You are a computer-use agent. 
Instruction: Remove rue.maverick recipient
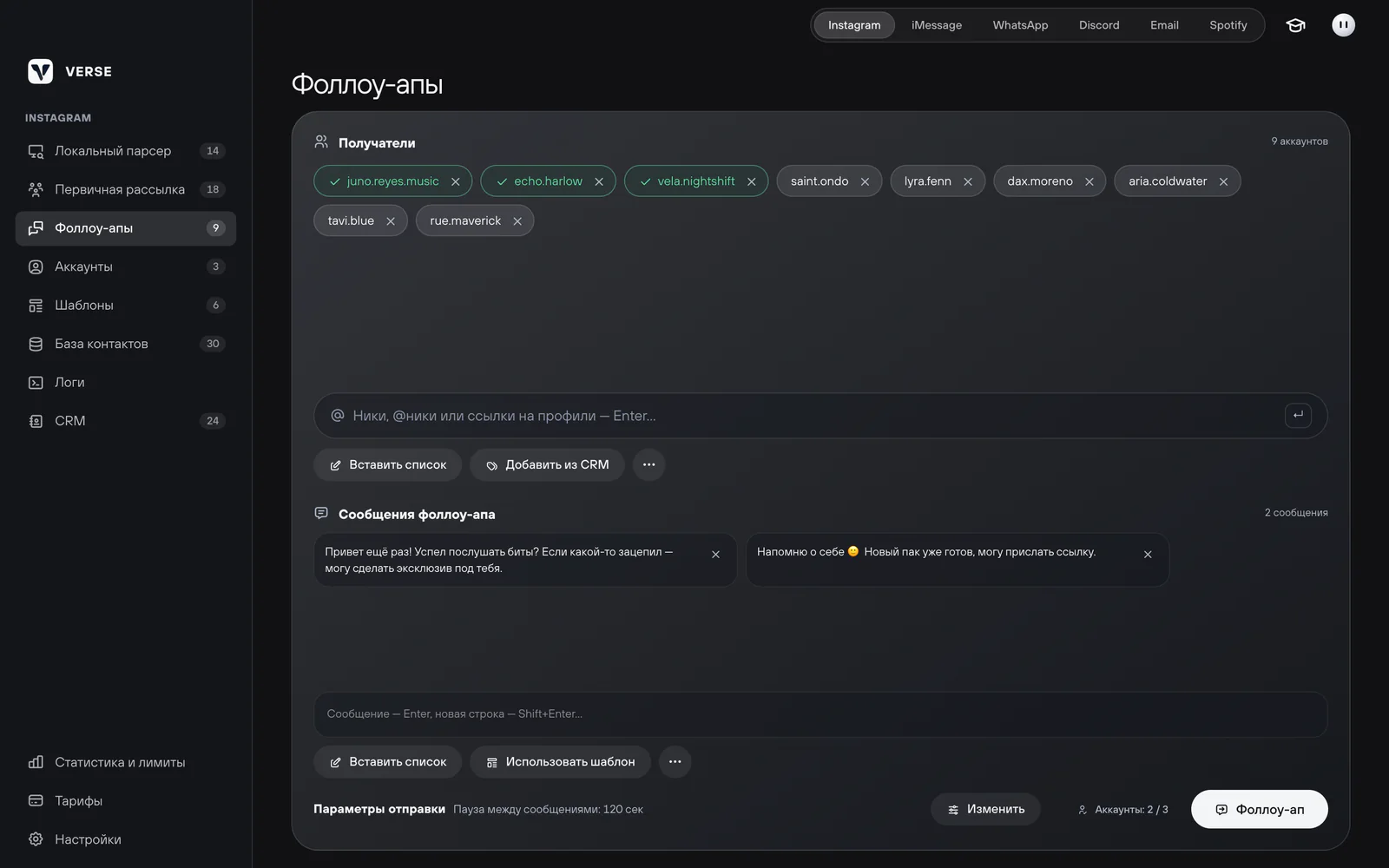[x=517, y=221]
